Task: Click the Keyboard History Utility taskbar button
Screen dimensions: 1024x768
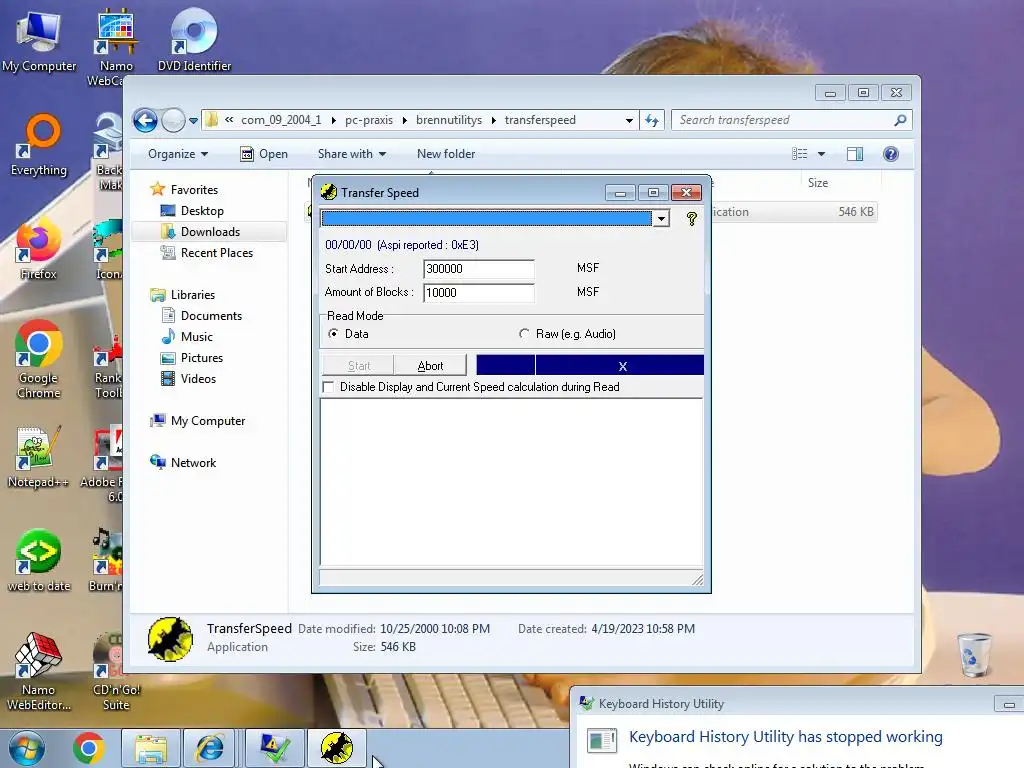Action: 275,748
